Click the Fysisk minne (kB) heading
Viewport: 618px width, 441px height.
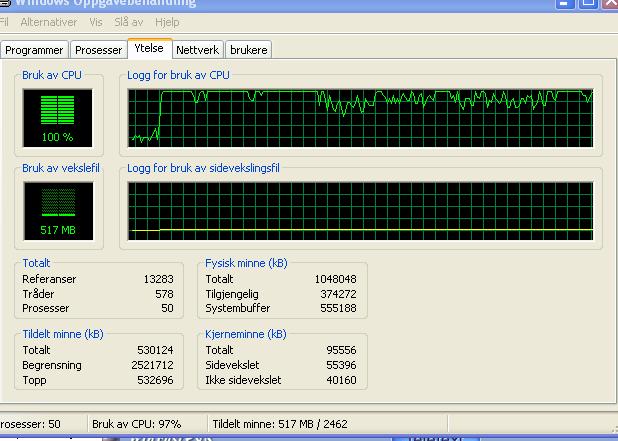246,263
